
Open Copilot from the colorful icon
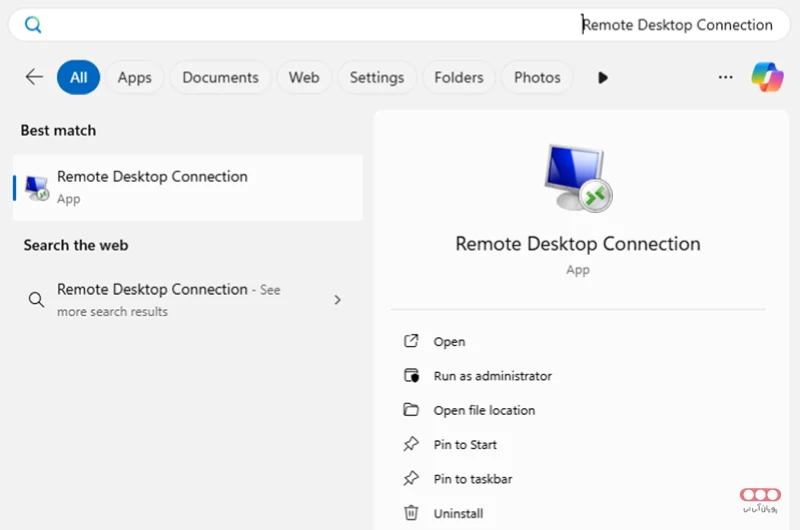coord(767,77)
